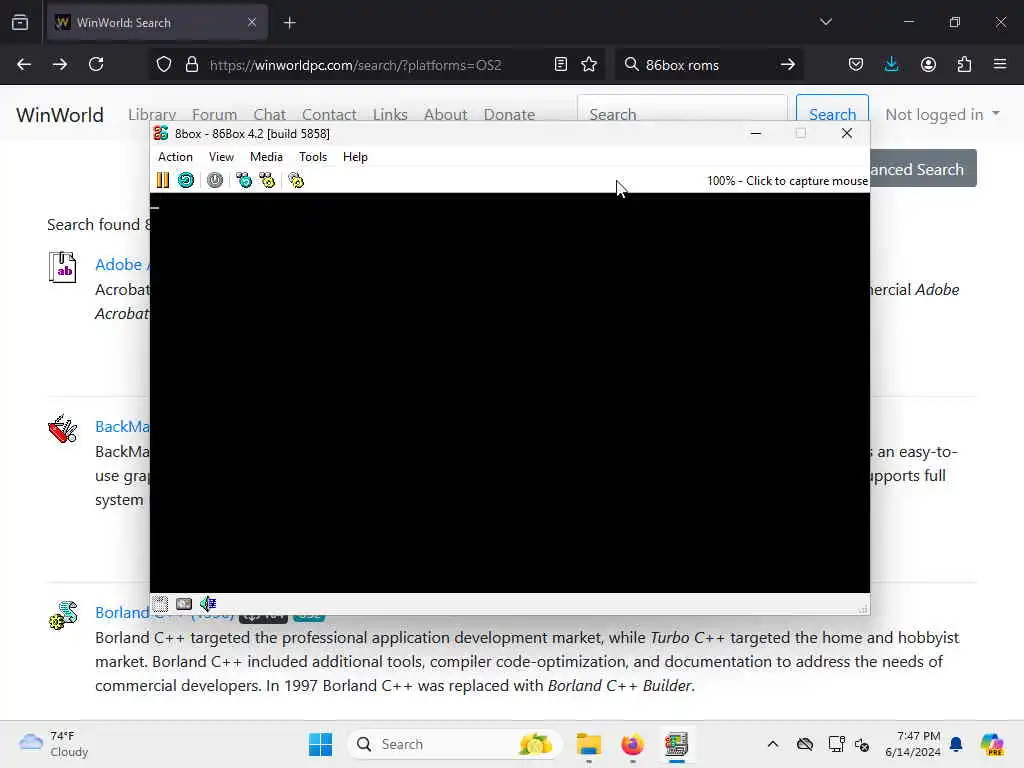
Task: Open File Explorer from taskbar
Action: (588, 744)
